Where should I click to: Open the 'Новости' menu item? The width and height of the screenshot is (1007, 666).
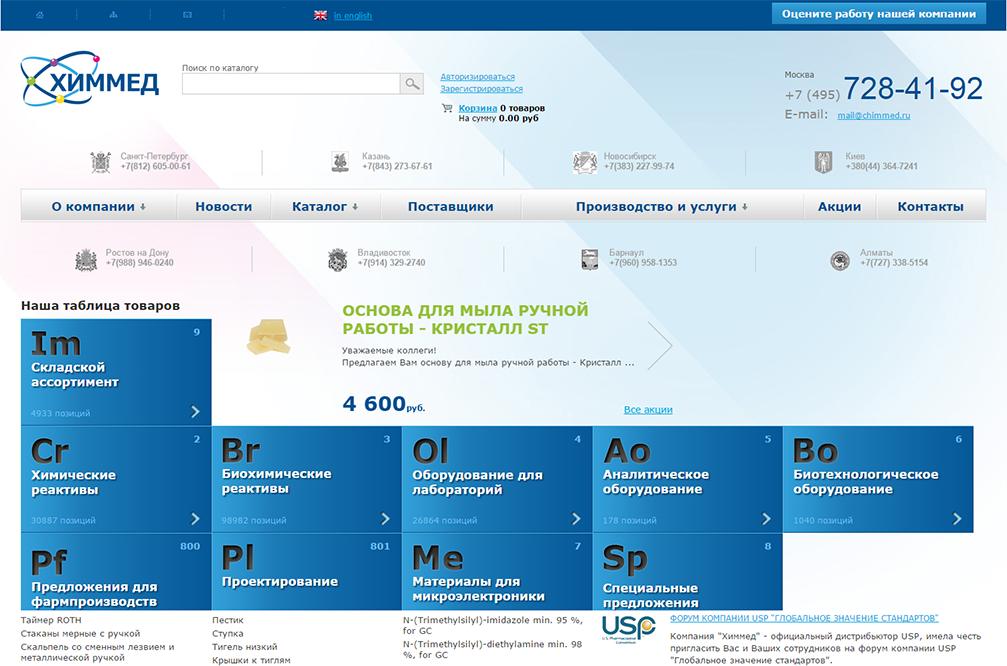223,206
